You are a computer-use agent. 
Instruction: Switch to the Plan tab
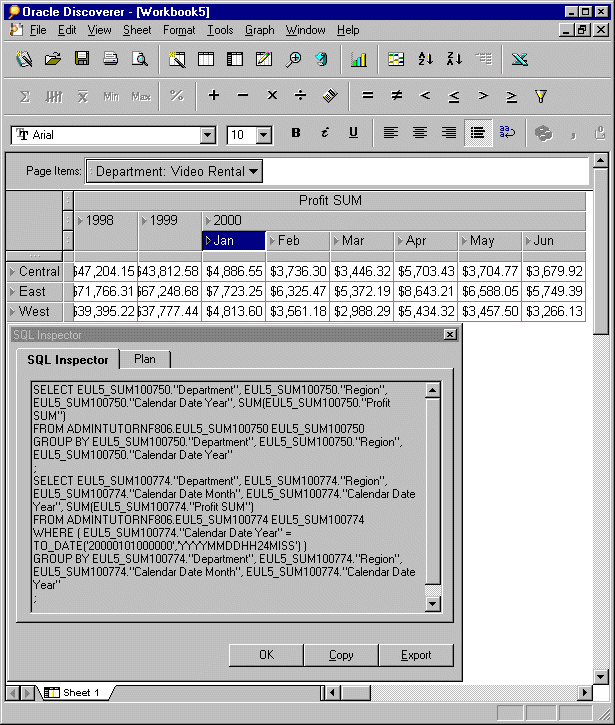tap(145, 359)
